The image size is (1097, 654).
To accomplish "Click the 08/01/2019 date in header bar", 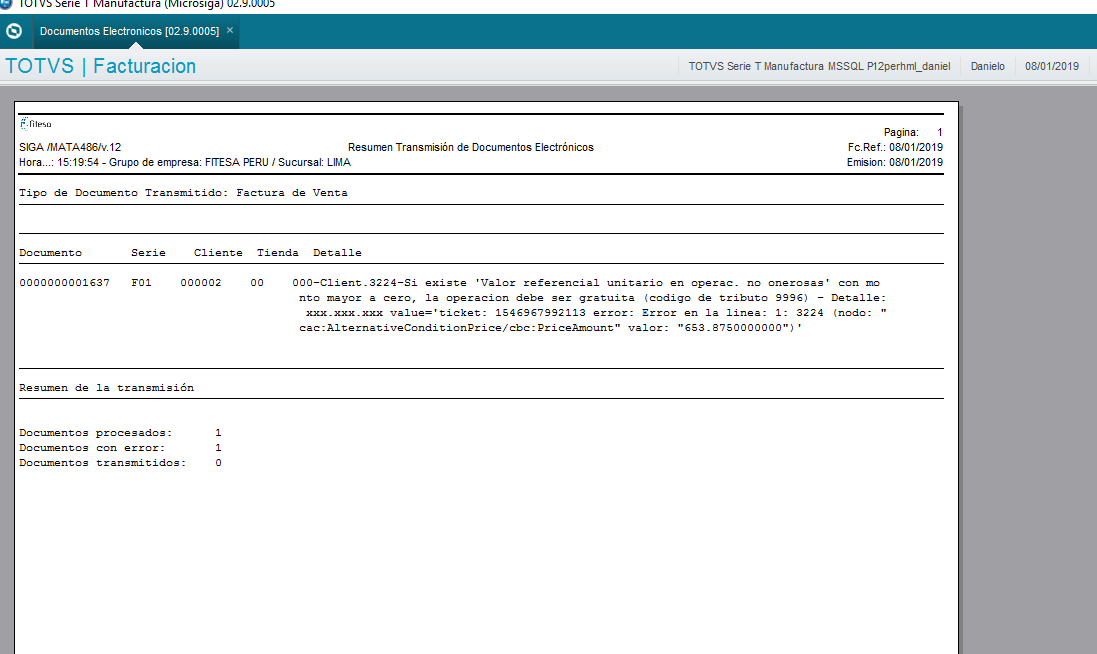I will click(1052, 66).
